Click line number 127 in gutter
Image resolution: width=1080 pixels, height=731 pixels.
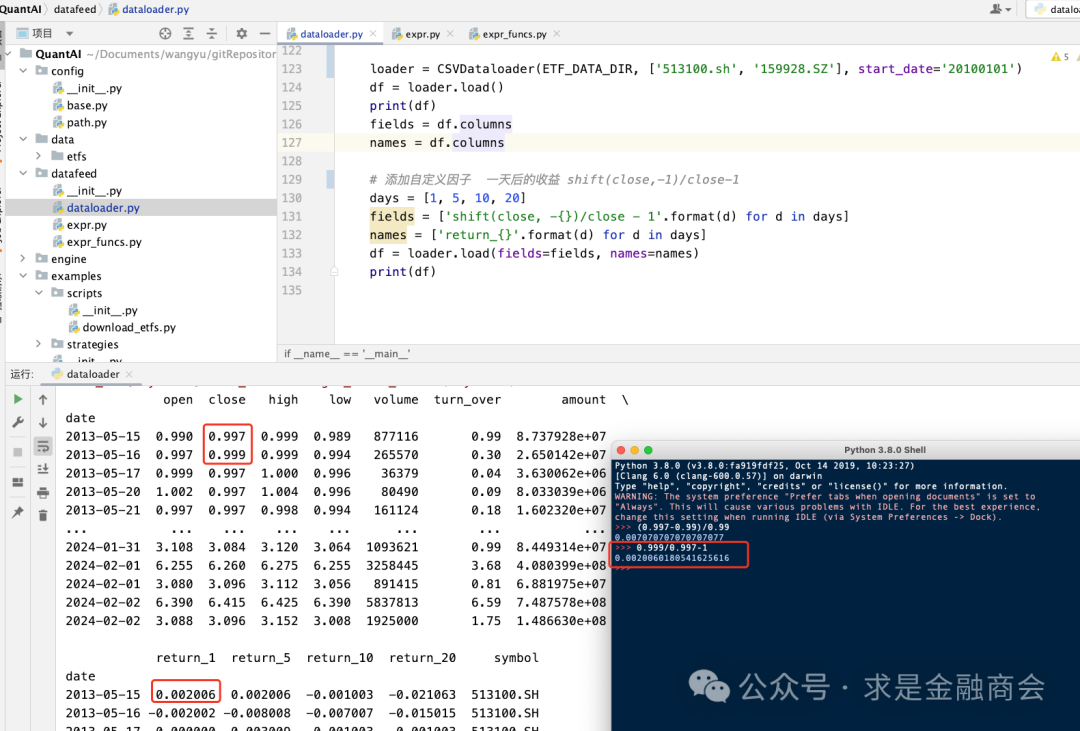pyautogui.click(x=292, y=143)
